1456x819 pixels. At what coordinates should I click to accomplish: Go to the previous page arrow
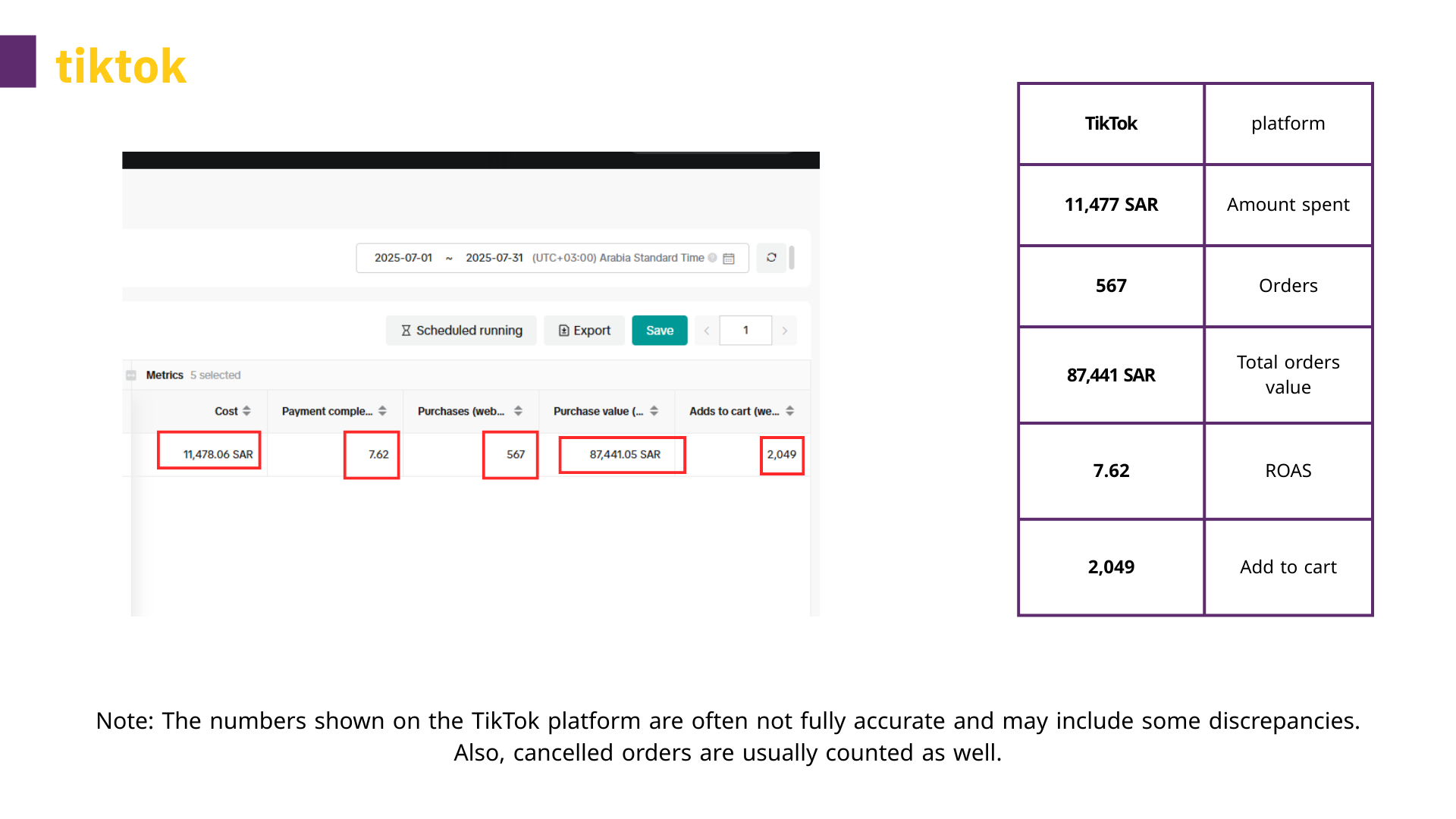(707, 331)
